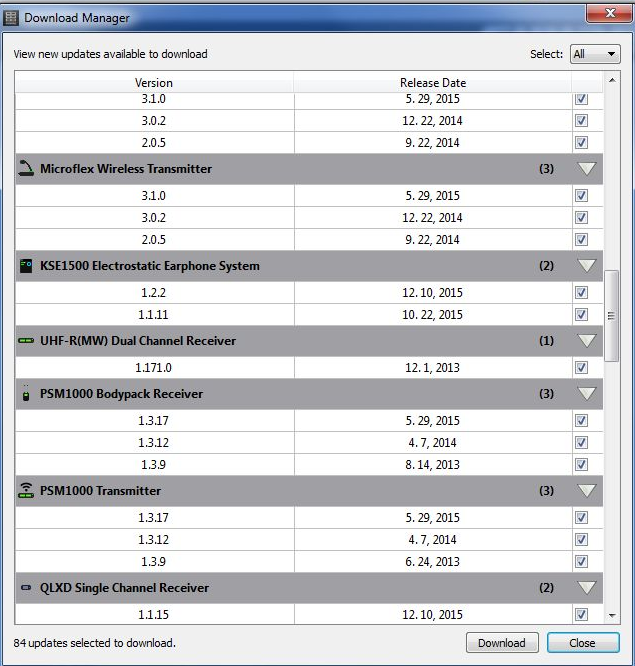Click the scroll up arrow of the list

[612, 80]
